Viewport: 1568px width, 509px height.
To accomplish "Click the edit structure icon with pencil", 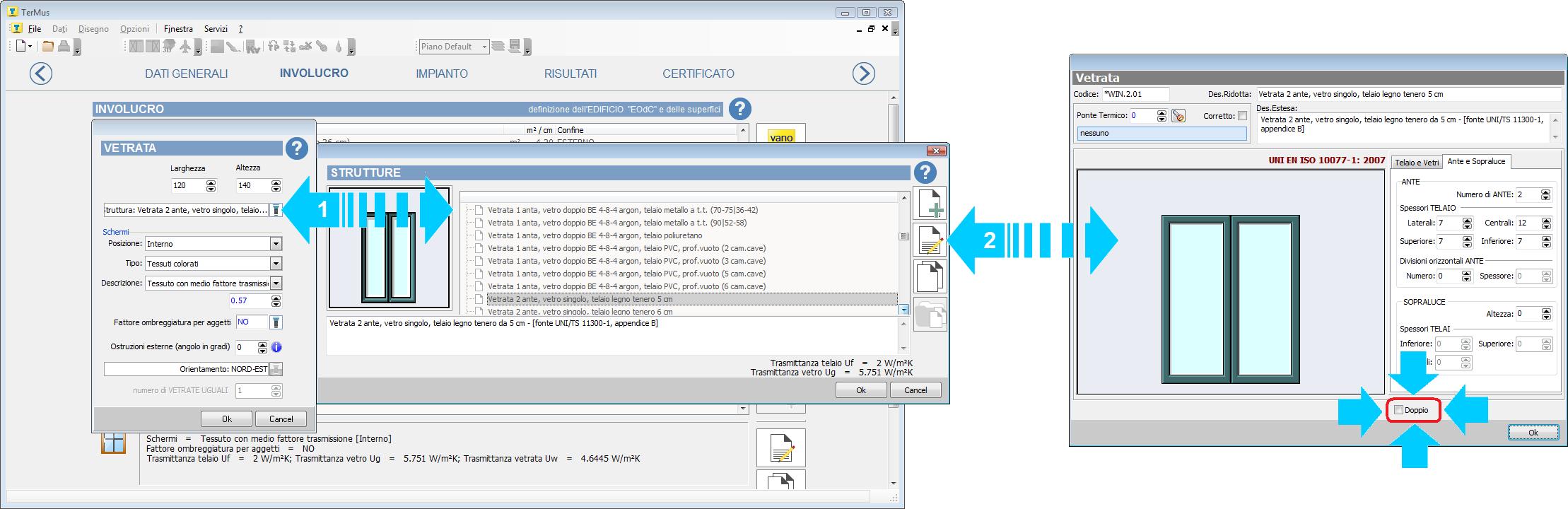I will coord(930,240).
